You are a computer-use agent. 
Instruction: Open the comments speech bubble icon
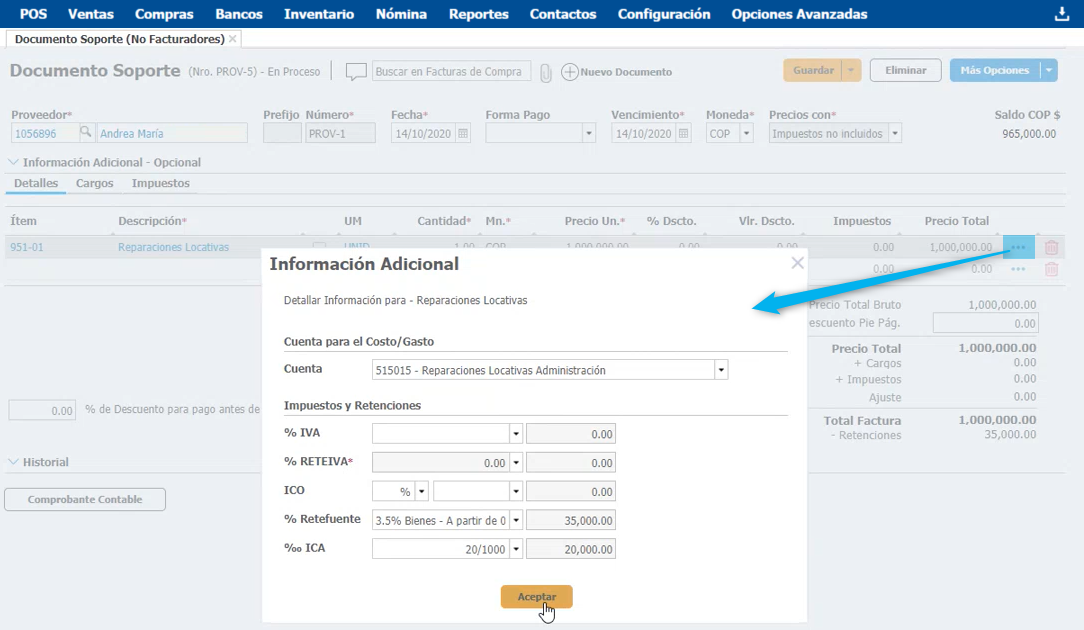[356, 72]
